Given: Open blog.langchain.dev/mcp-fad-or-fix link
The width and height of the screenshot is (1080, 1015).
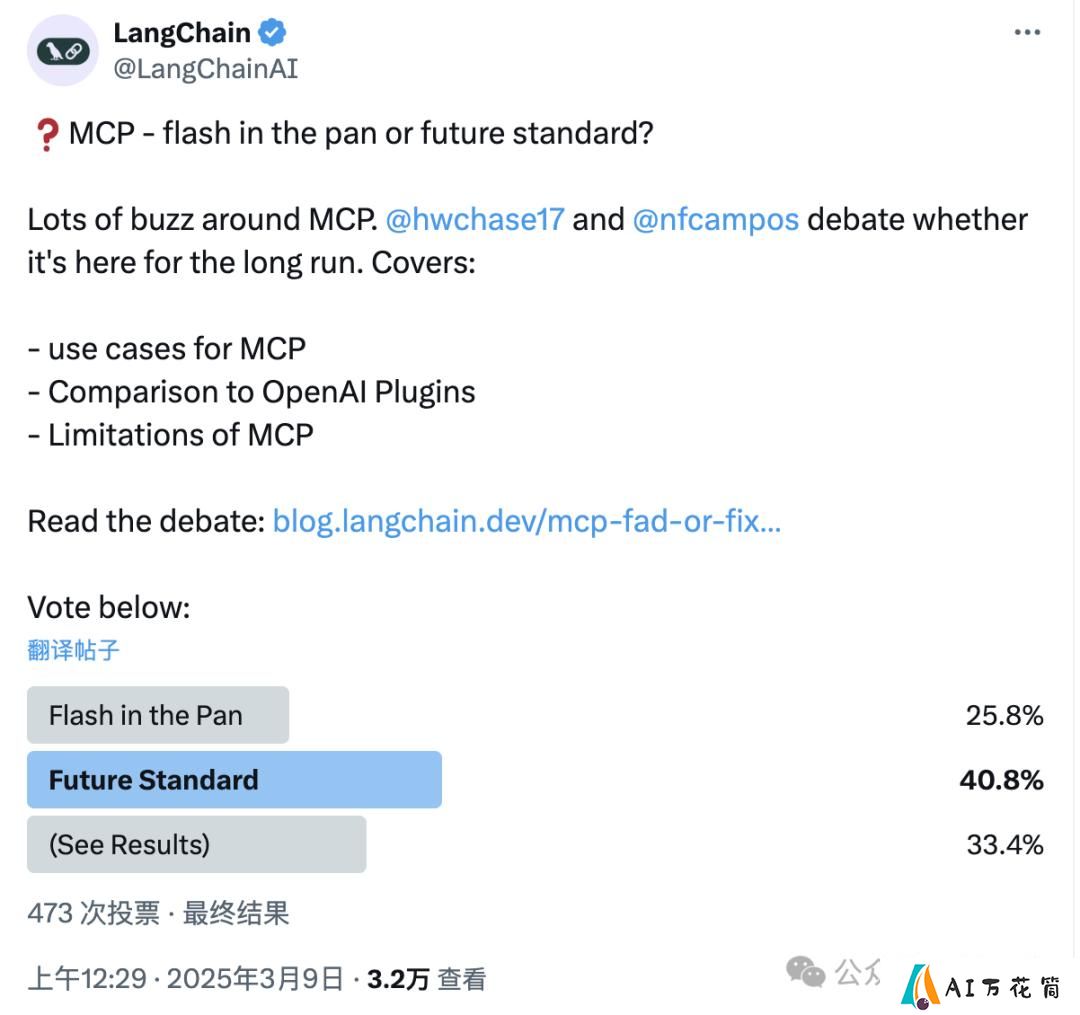Looking at the screenshot, I should pyautogui.click(x=527, y=521).
